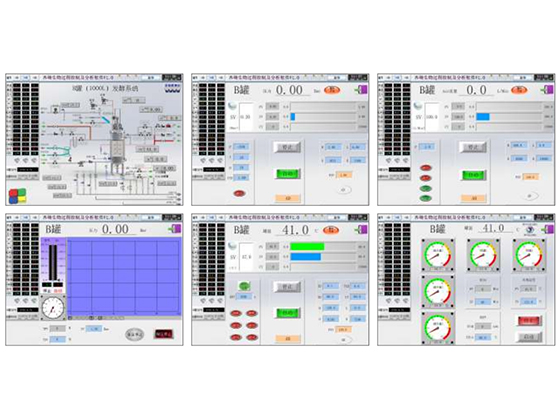Viewport: 560px width, 420px height.
Task: Click the top-middle dial gauge in gauges panel
Action: click(483, 255)
